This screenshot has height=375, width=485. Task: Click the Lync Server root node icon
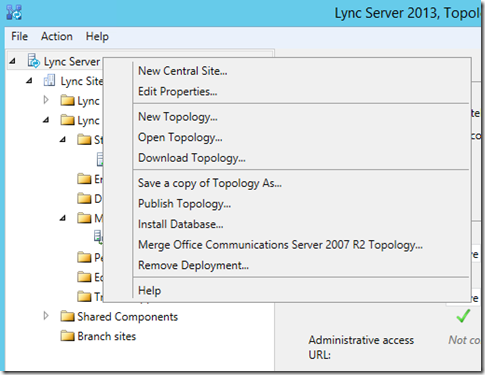[33, 61]
